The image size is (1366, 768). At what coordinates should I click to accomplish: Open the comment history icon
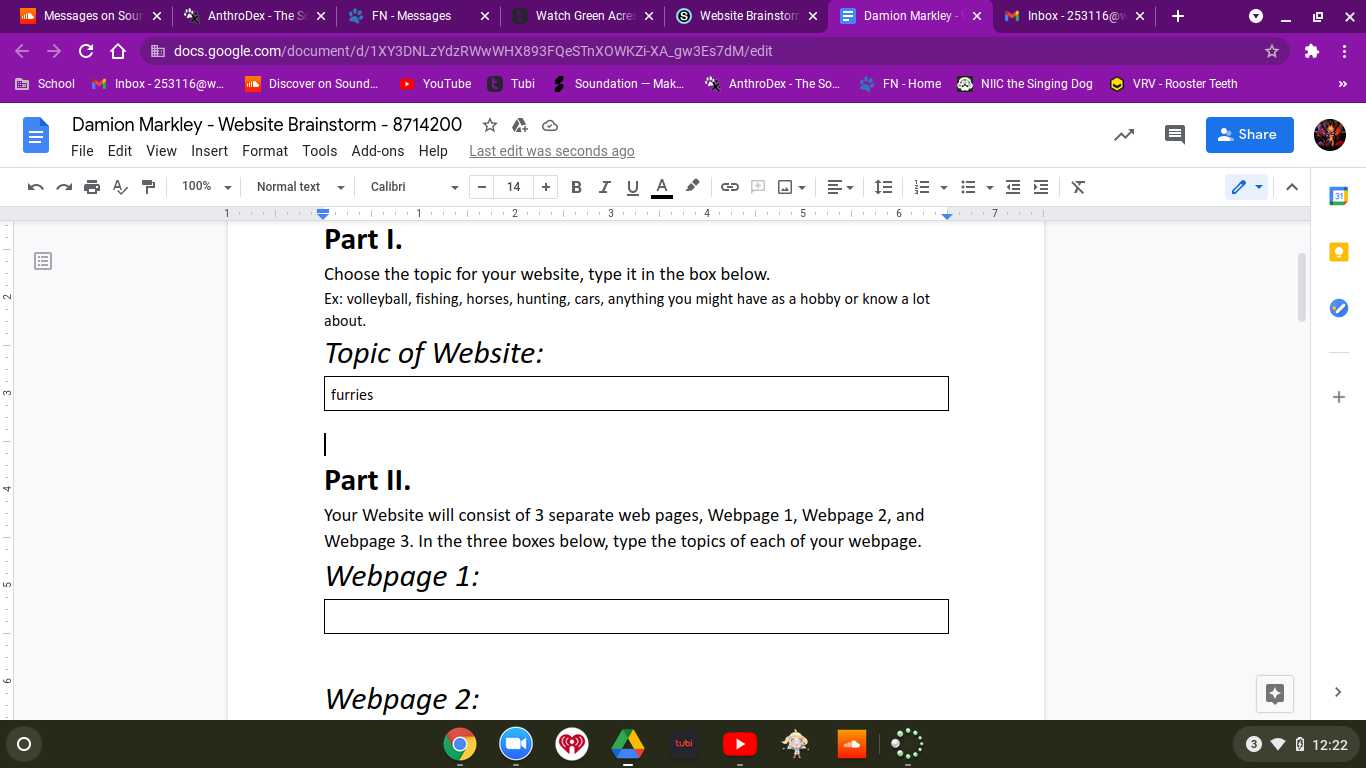pyautogui.click(x=1175, y=135)
